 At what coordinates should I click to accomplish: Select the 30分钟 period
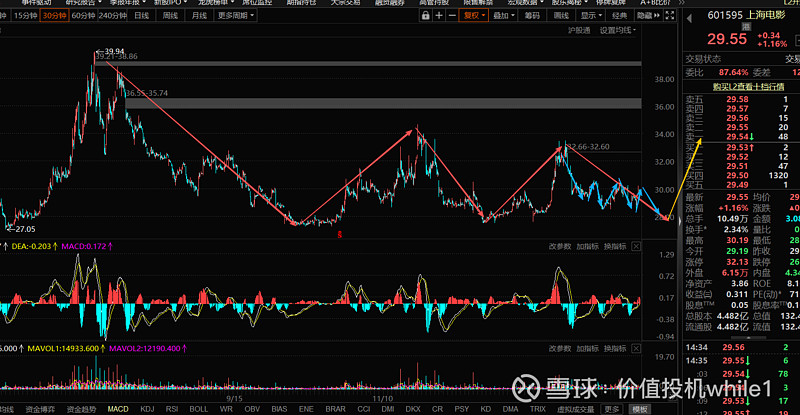pyautogui.click(x=54, y=15)
